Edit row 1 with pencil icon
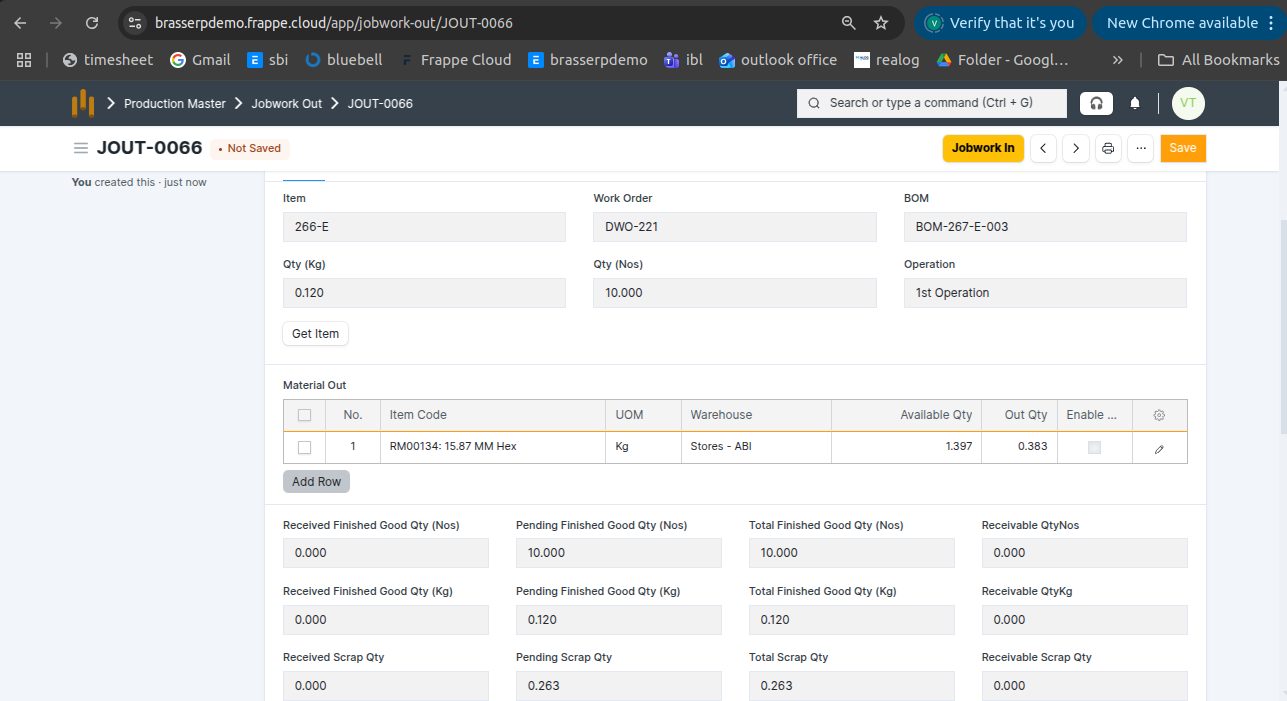Image resolution: width=1287 pixels, height=701 pixels. tap(1159, 448)
